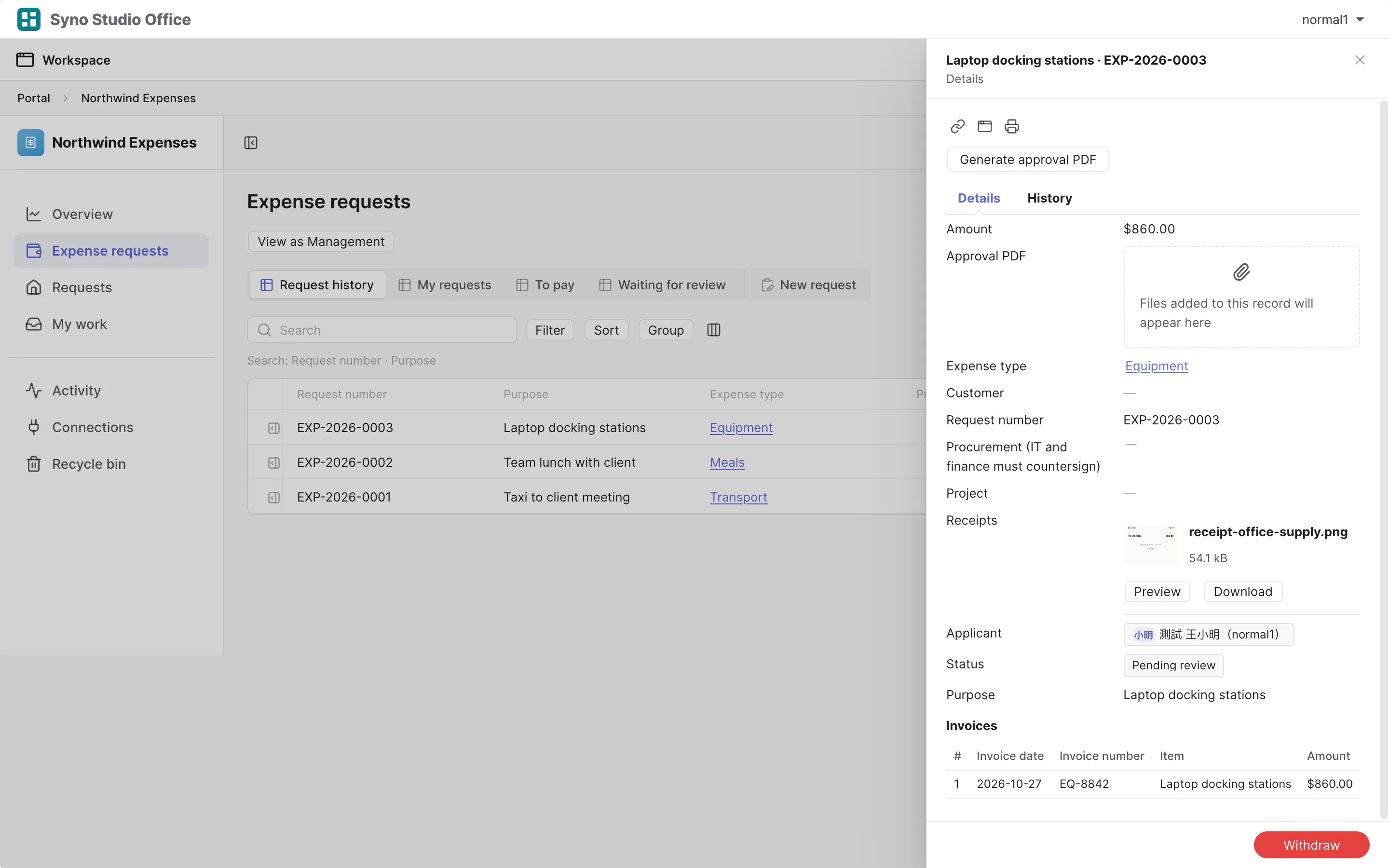
Task: Open Activity in the sidebar
Action: pyautogui.click(x=111, y=391)
